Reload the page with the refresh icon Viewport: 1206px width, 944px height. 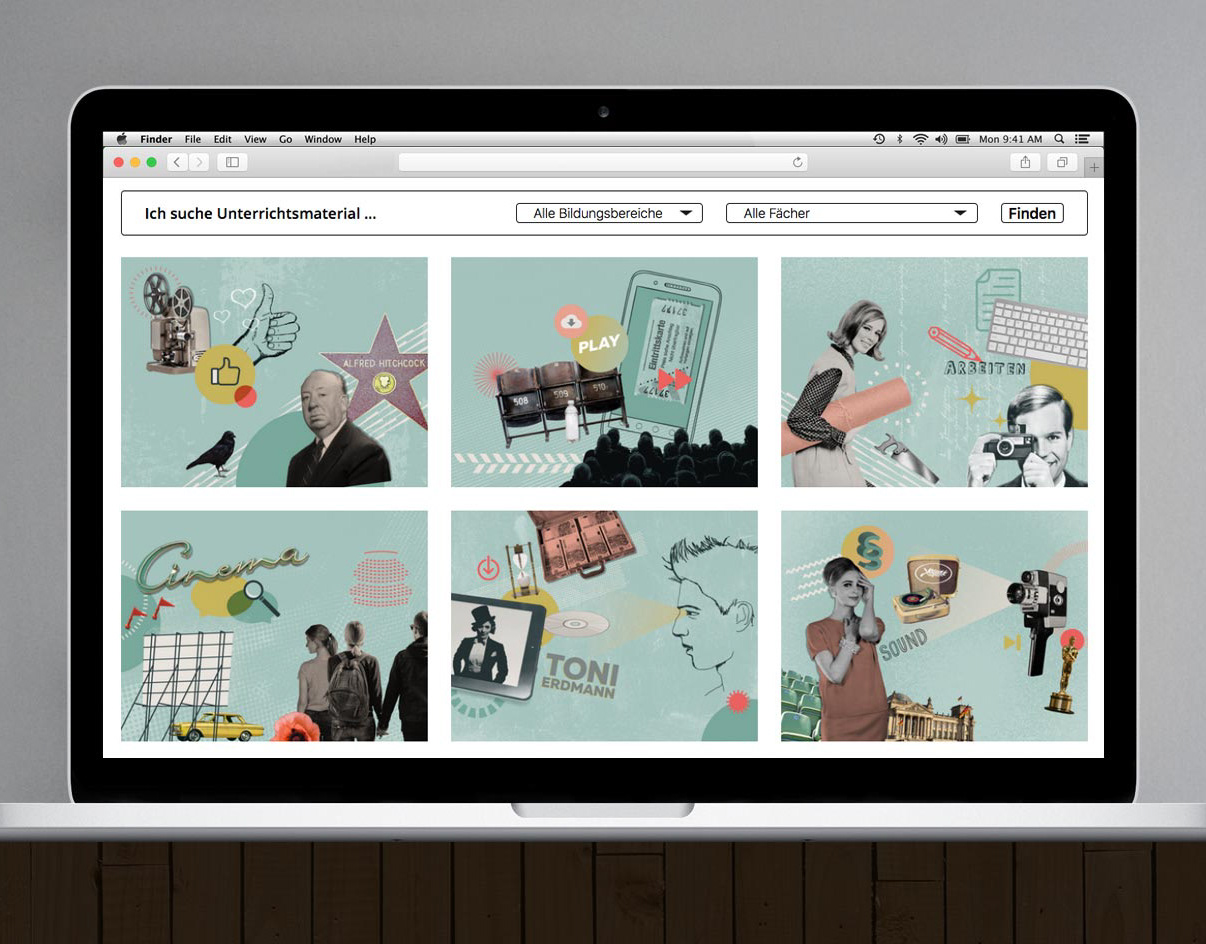pos(797,162)
